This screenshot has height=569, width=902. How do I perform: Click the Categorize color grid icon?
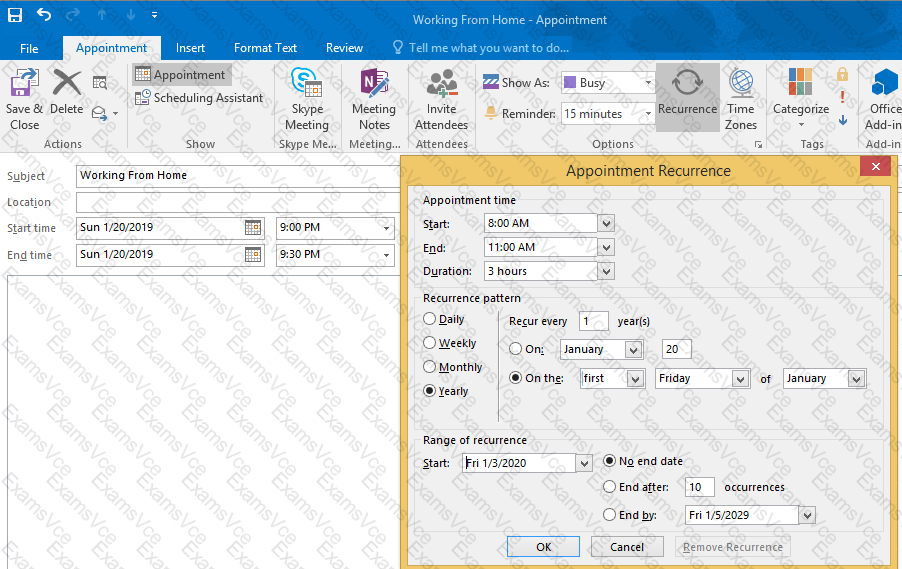tap(800, 82)
